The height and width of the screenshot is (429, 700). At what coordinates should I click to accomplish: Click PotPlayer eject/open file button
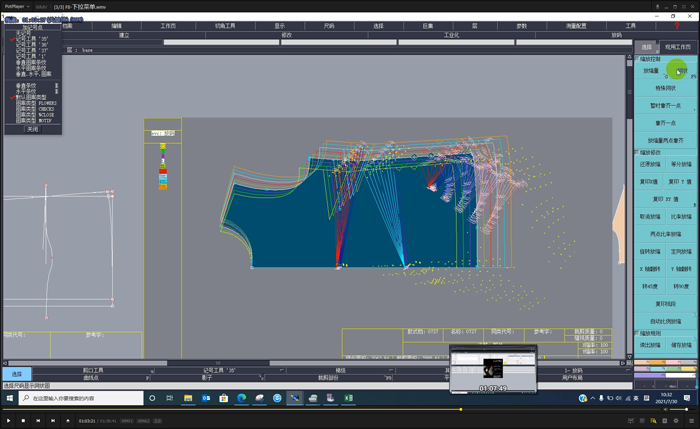click(68, 421)
